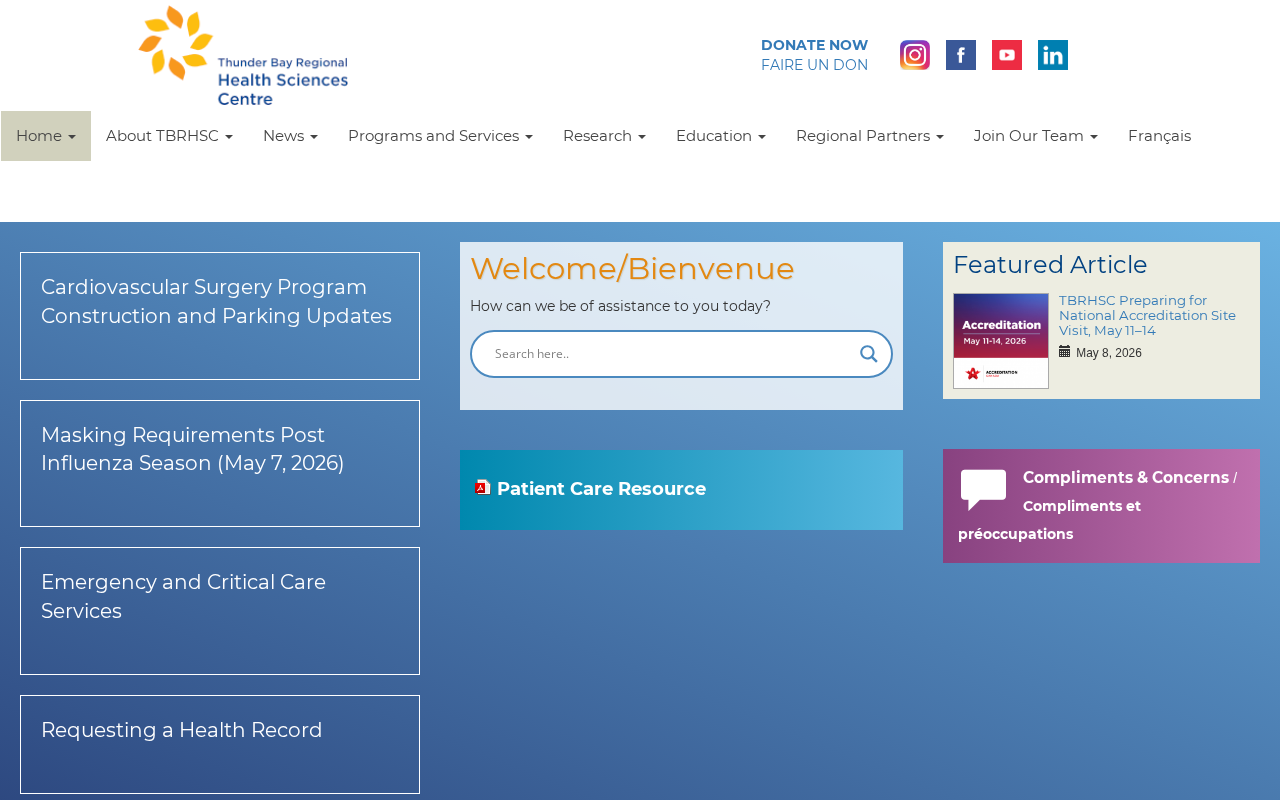Switch to Français language
1280x800 pixels.
[x=1159, y=136]
